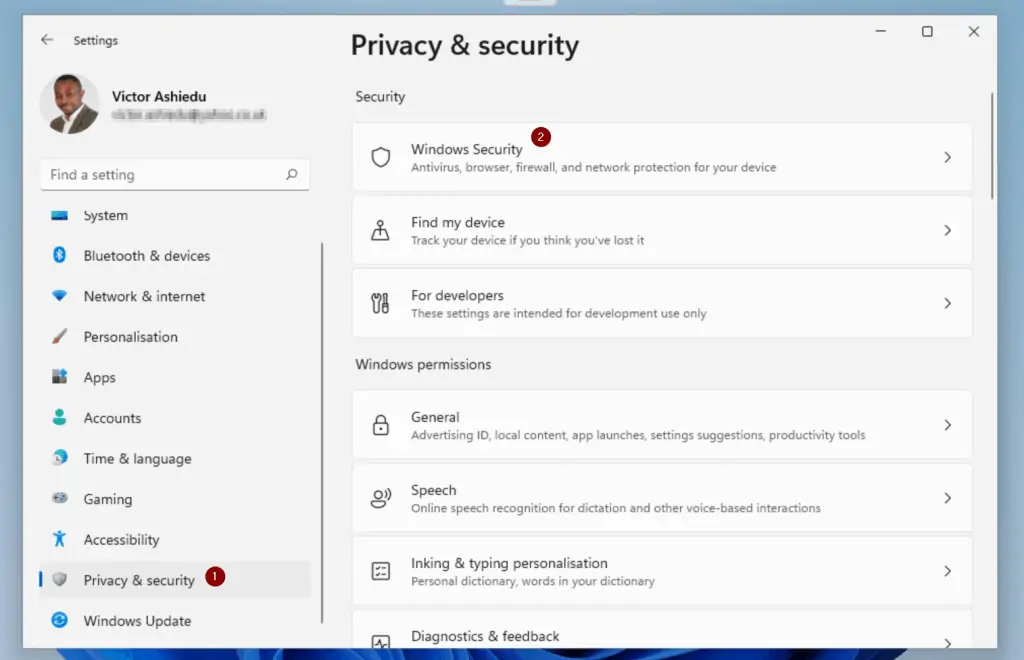Viewport: 1024px width, 660px height.
Task: Click the Inking & typing checklist icon
Action: [x=381, y=571]
